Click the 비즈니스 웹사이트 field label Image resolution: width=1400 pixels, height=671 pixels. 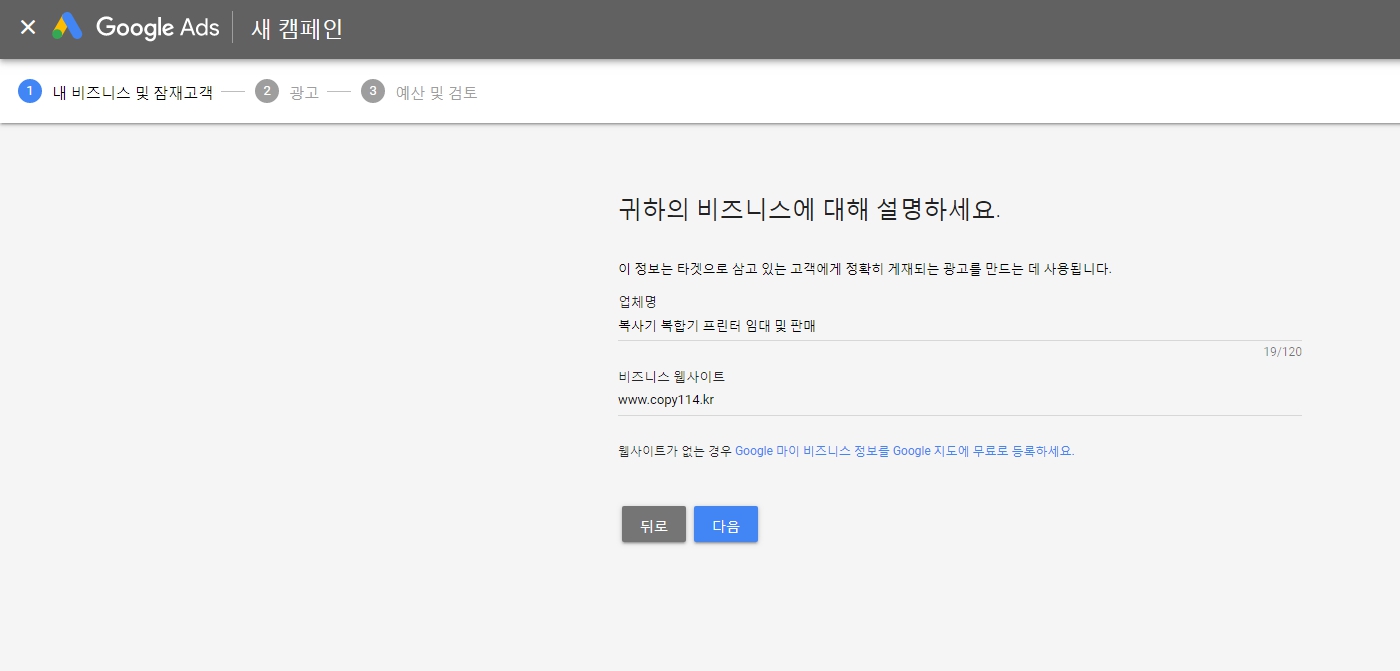click(x=671, y=377)
